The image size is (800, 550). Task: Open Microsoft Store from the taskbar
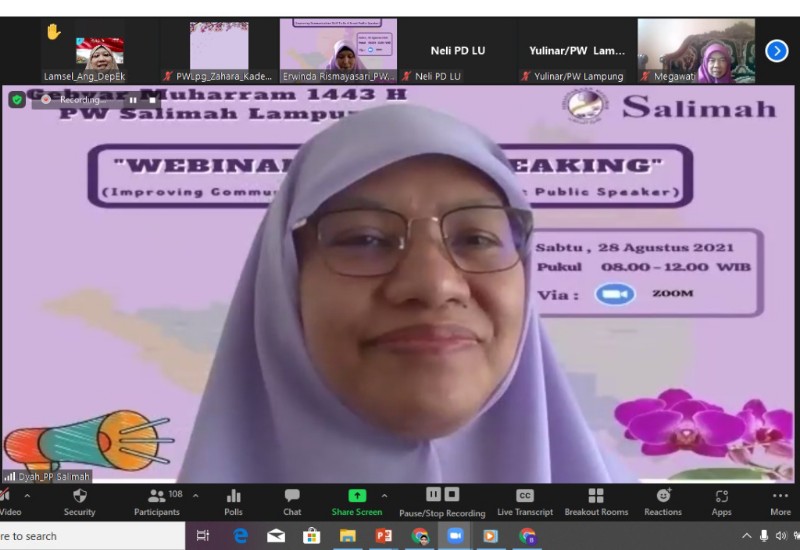point(311,536)
